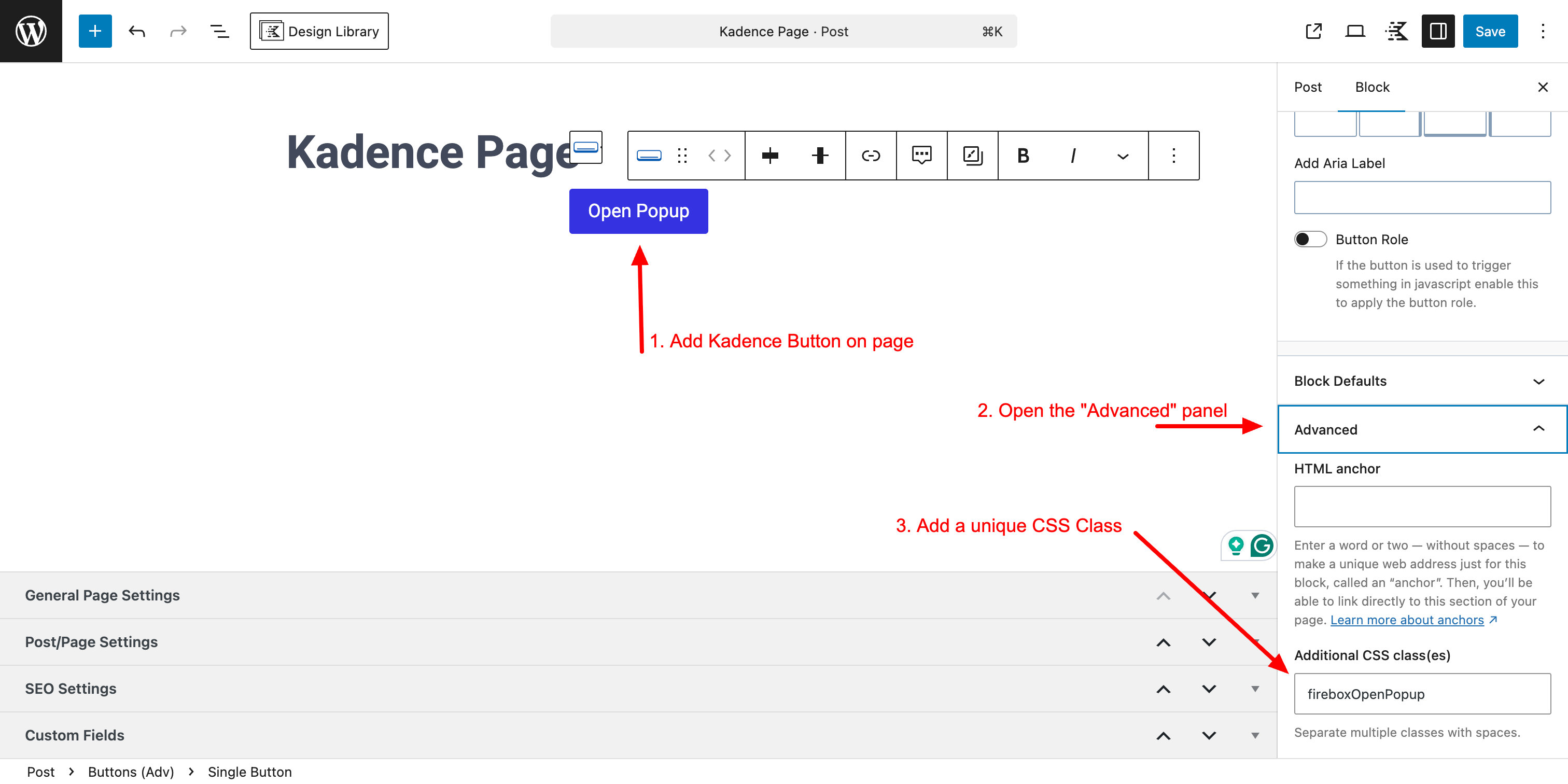
Task: Click the General Page Settings heading
Action: 102,595
